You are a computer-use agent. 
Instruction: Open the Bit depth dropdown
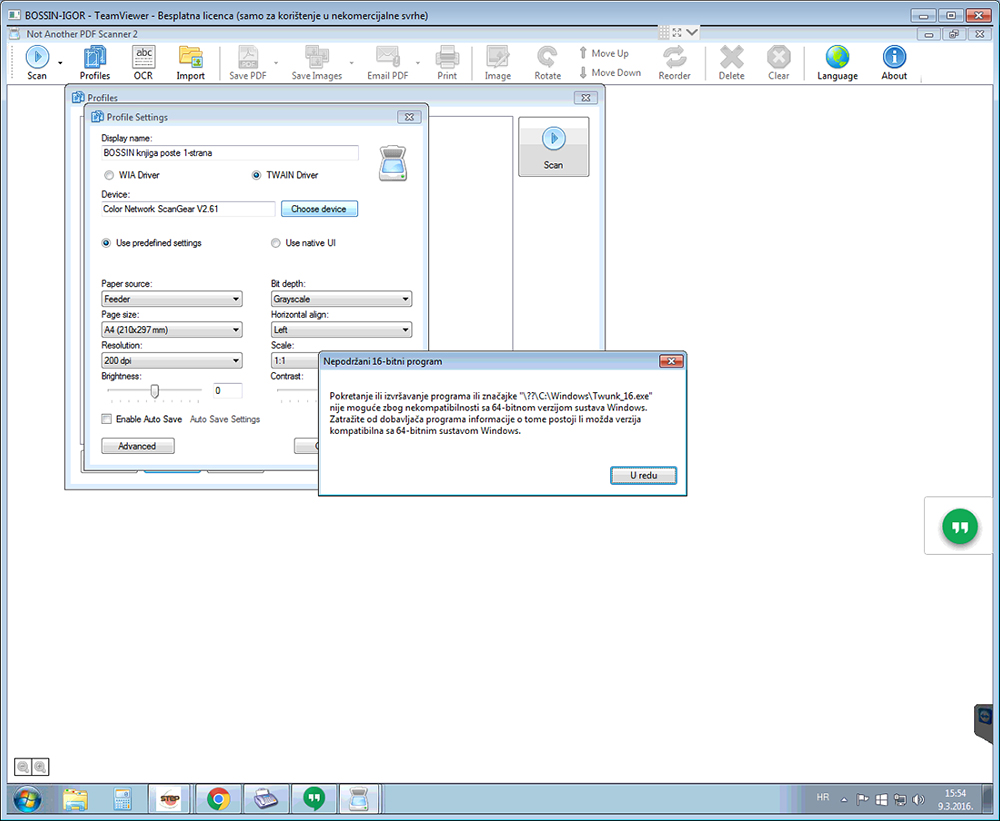(341, 299)
